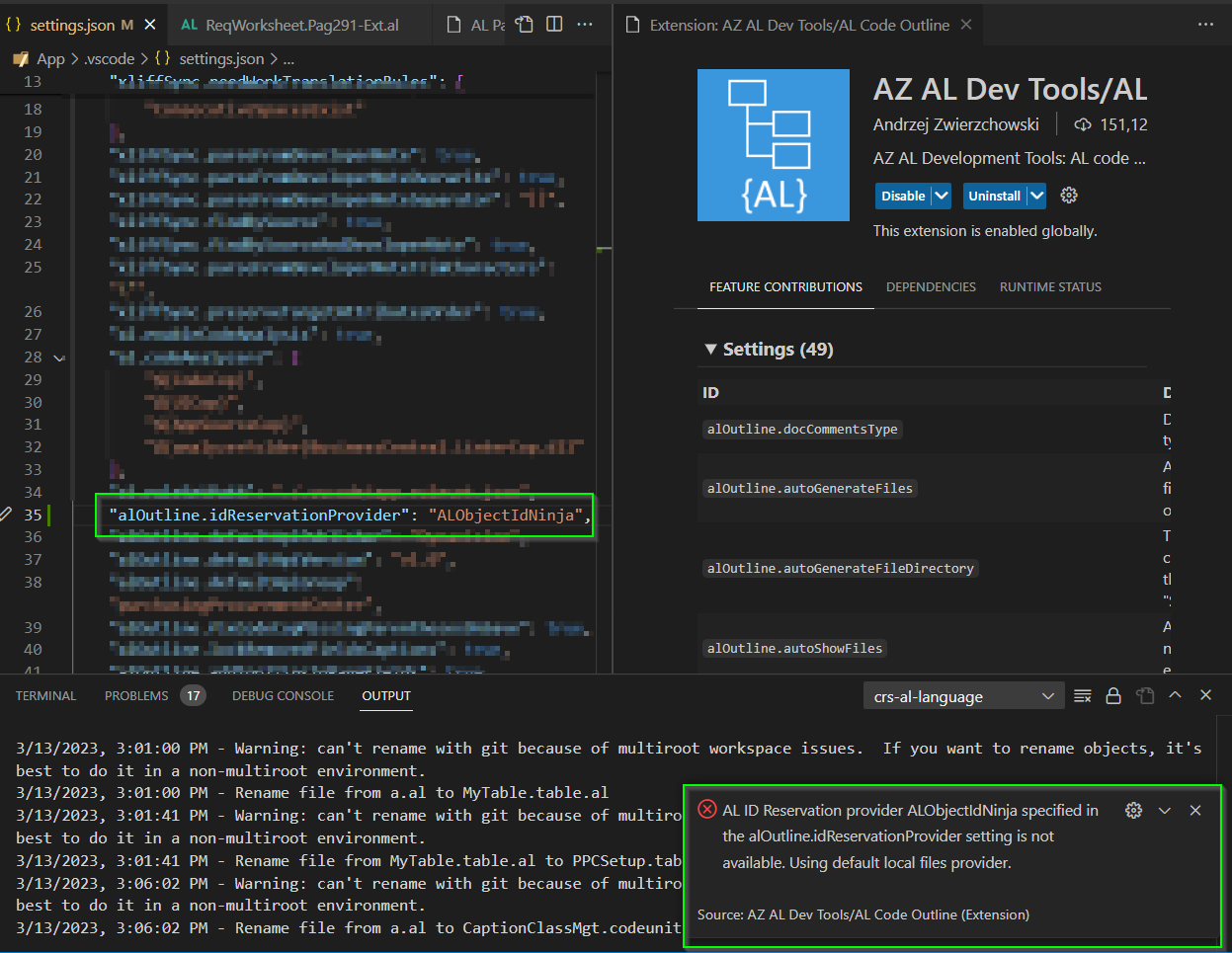Switch to the Runtime Status tab
Viewport: 1232px width, 953px height.
coord(1050,286)
